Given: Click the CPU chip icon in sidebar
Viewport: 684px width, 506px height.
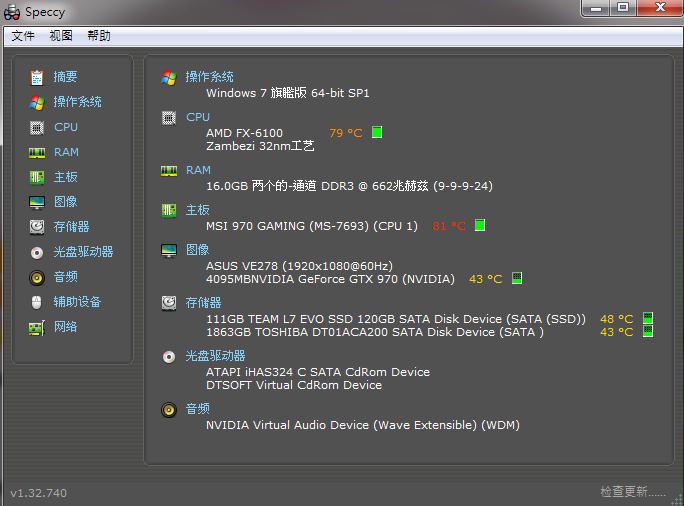Looking at the screenshot, I should [37, 127].
